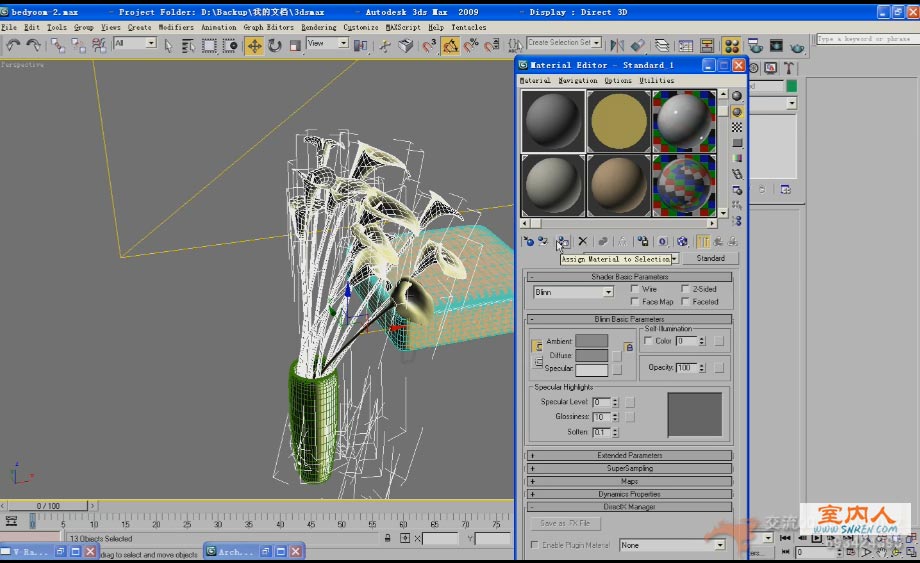Expand the Extended Parameters rollout

(x=630, y=455)
